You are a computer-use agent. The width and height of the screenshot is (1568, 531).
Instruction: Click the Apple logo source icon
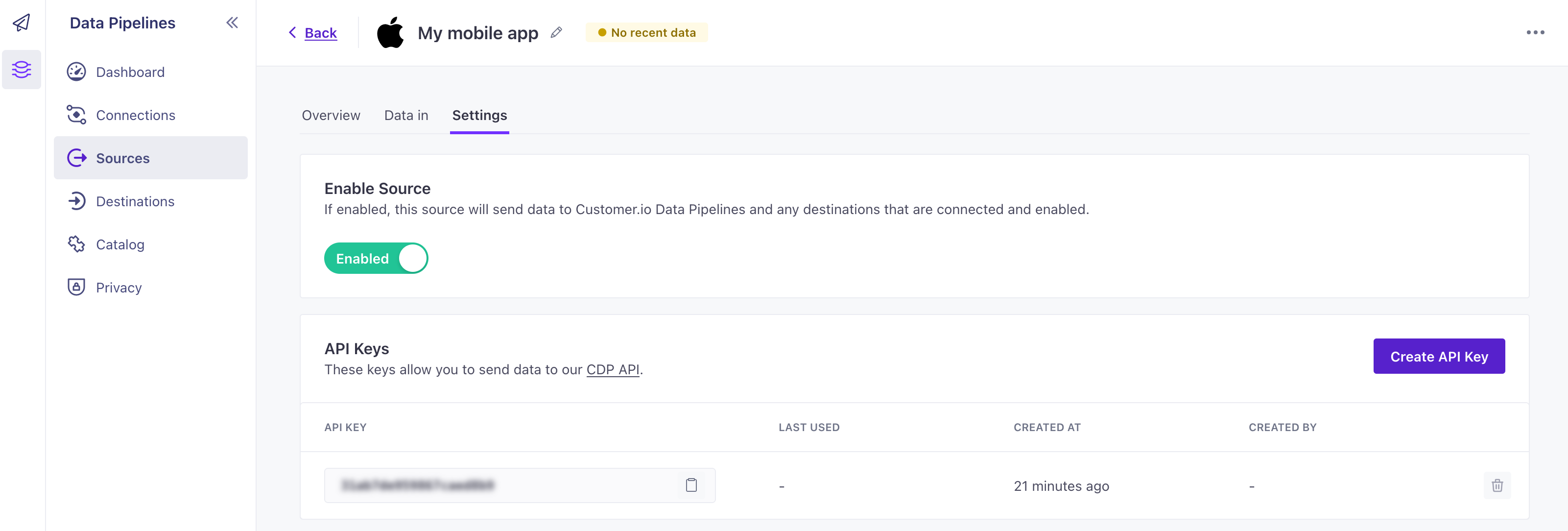pos(390,32)
